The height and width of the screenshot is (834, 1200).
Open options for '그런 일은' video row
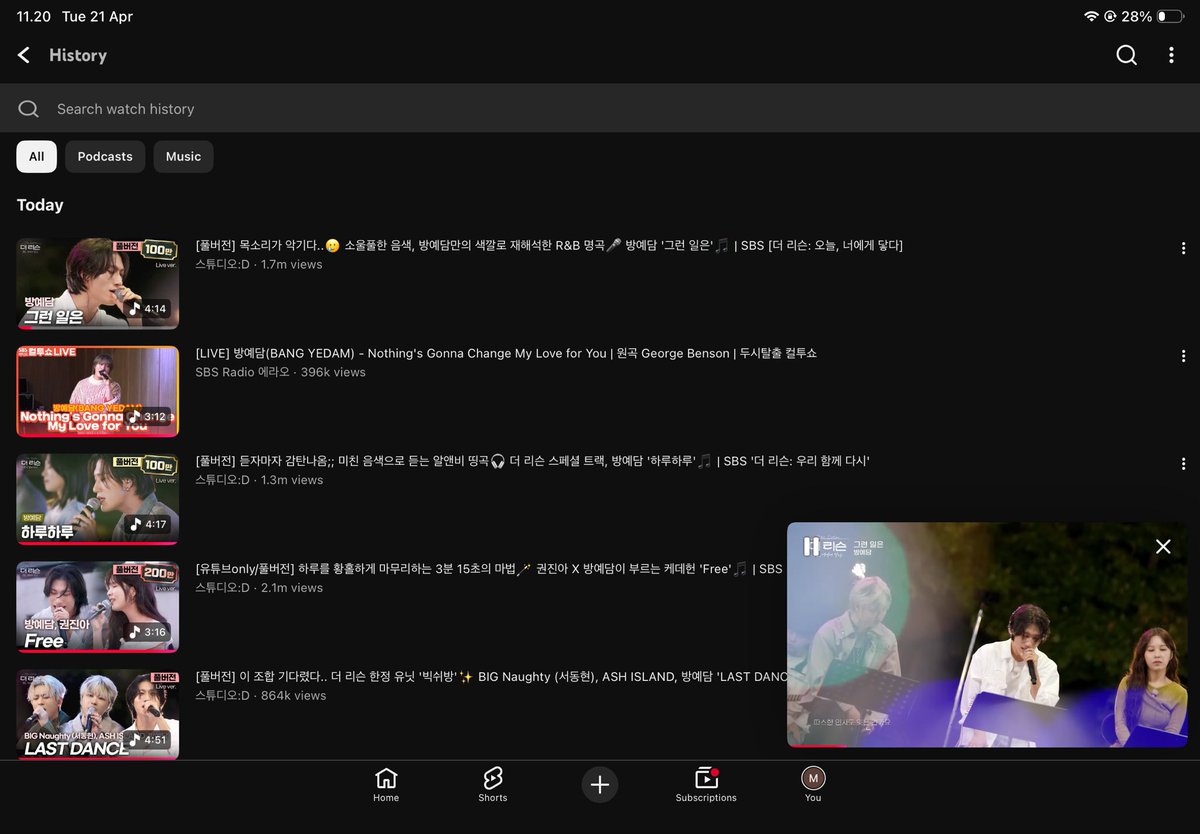(1183, 248)
